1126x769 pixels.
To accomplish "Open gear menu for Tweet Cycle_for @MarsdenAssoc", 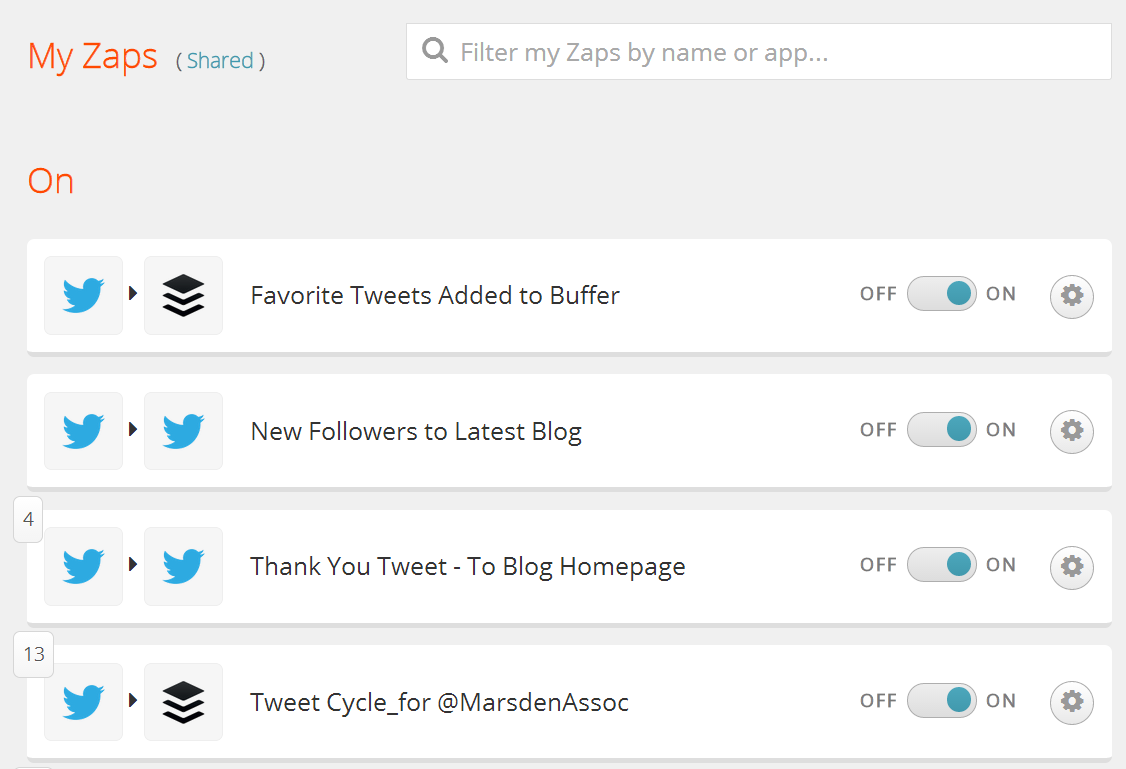I will point(1071,702).
